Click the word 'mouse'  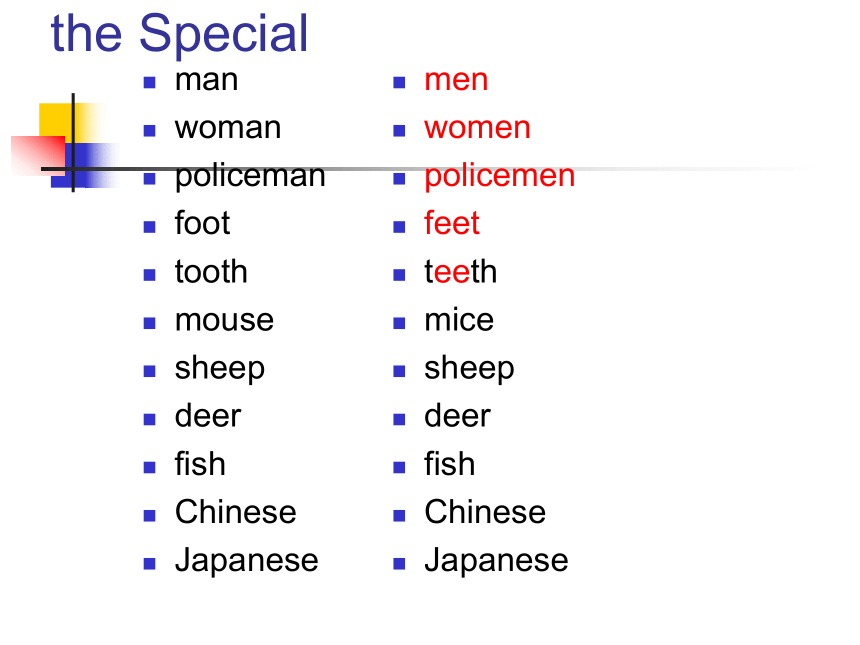point(224,320)
